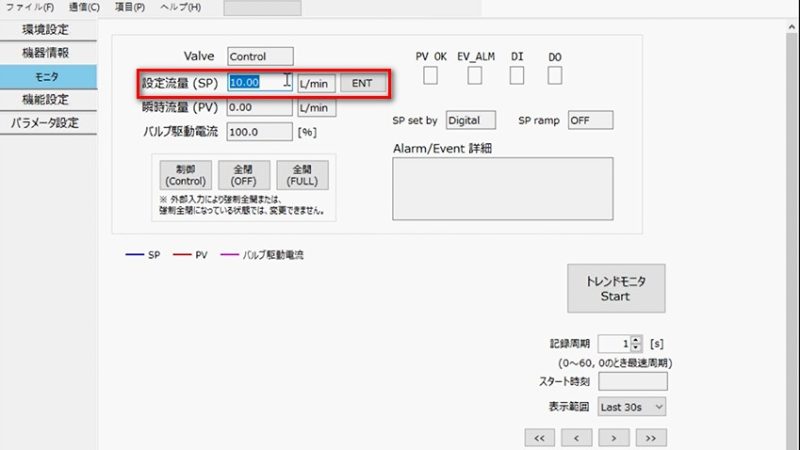Jump to last trend page with >> button
The width and height of the screenshot is (800, 450).
(650, 438)
